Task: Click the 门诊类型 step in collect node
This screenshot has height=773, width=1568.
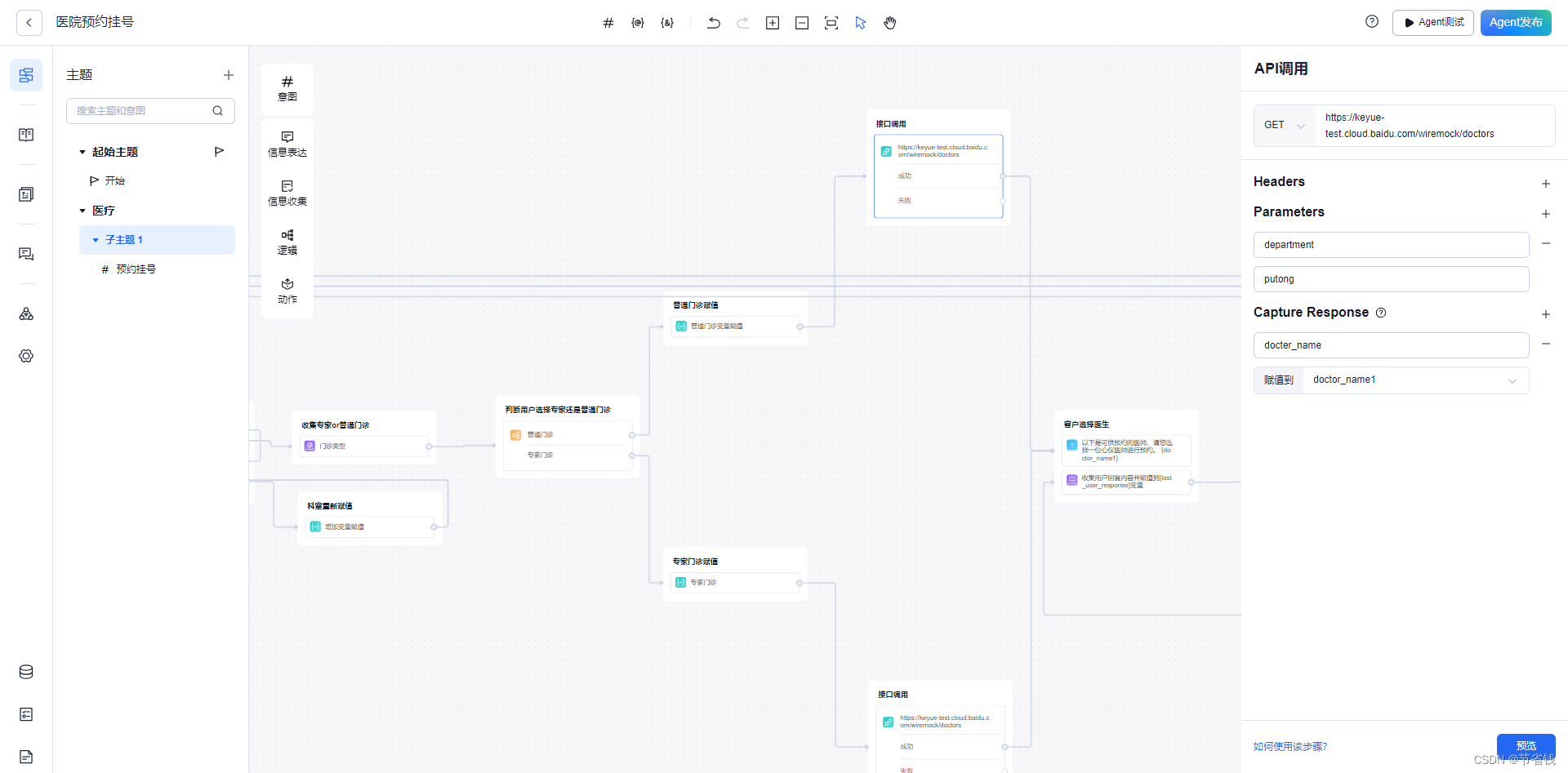Action: point(364,446)
